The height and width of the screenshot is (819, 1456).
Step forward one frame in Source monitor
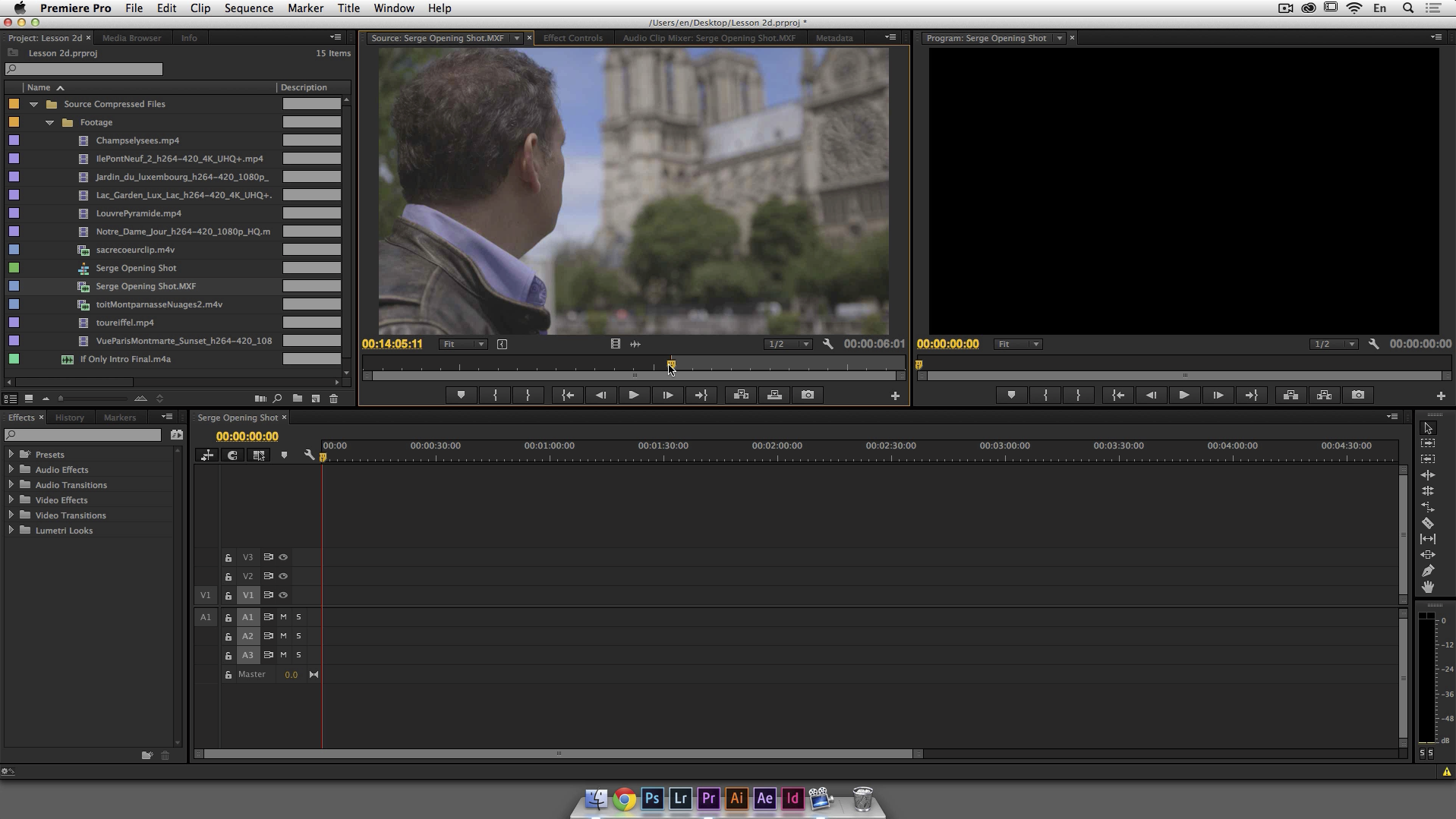(x=667, y=395)
